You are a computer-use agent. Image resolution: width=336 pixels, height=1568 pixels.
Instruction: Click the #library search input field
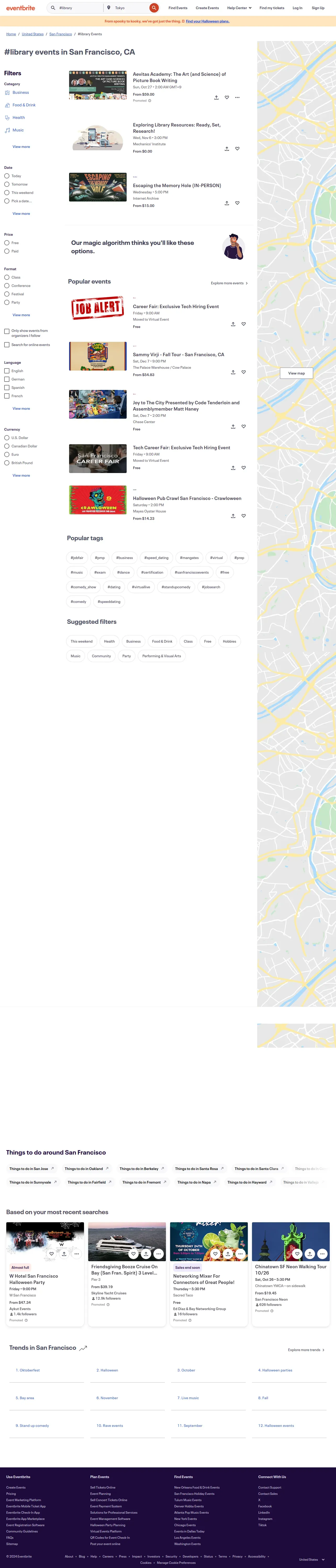click(x=79, y=8)
